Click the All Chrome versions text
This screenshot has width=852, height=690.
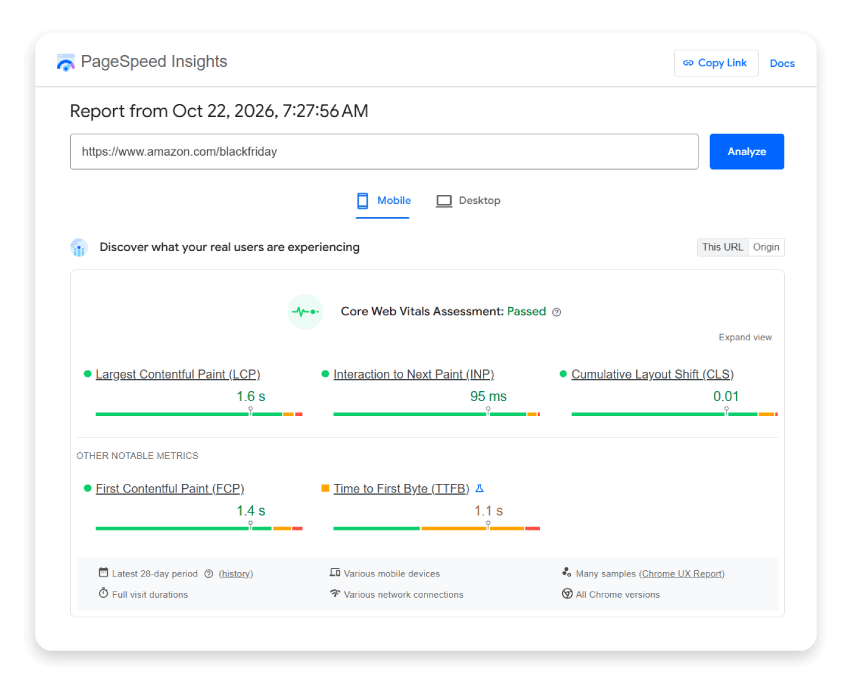tap(618, 595)
